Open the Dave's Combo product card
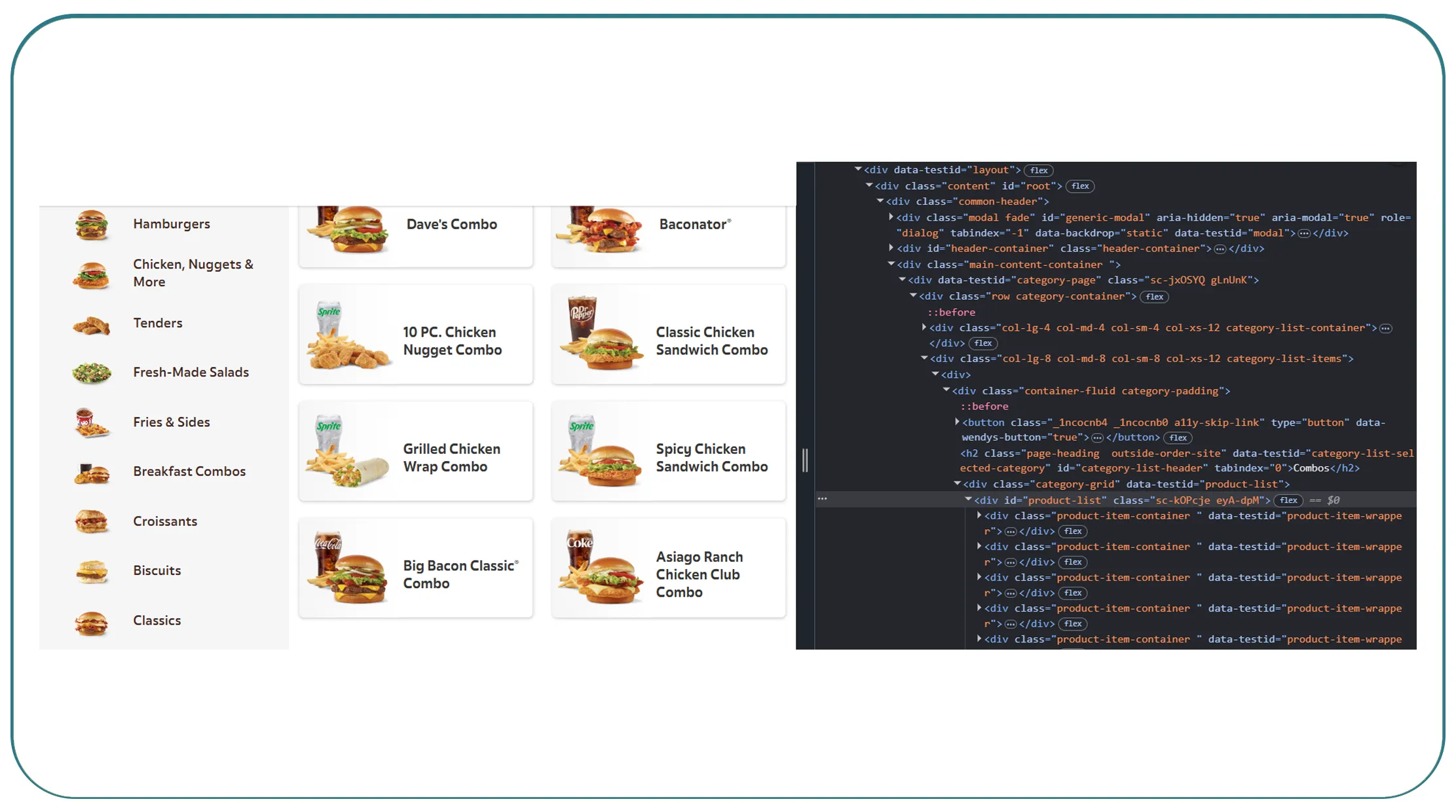 416,234
